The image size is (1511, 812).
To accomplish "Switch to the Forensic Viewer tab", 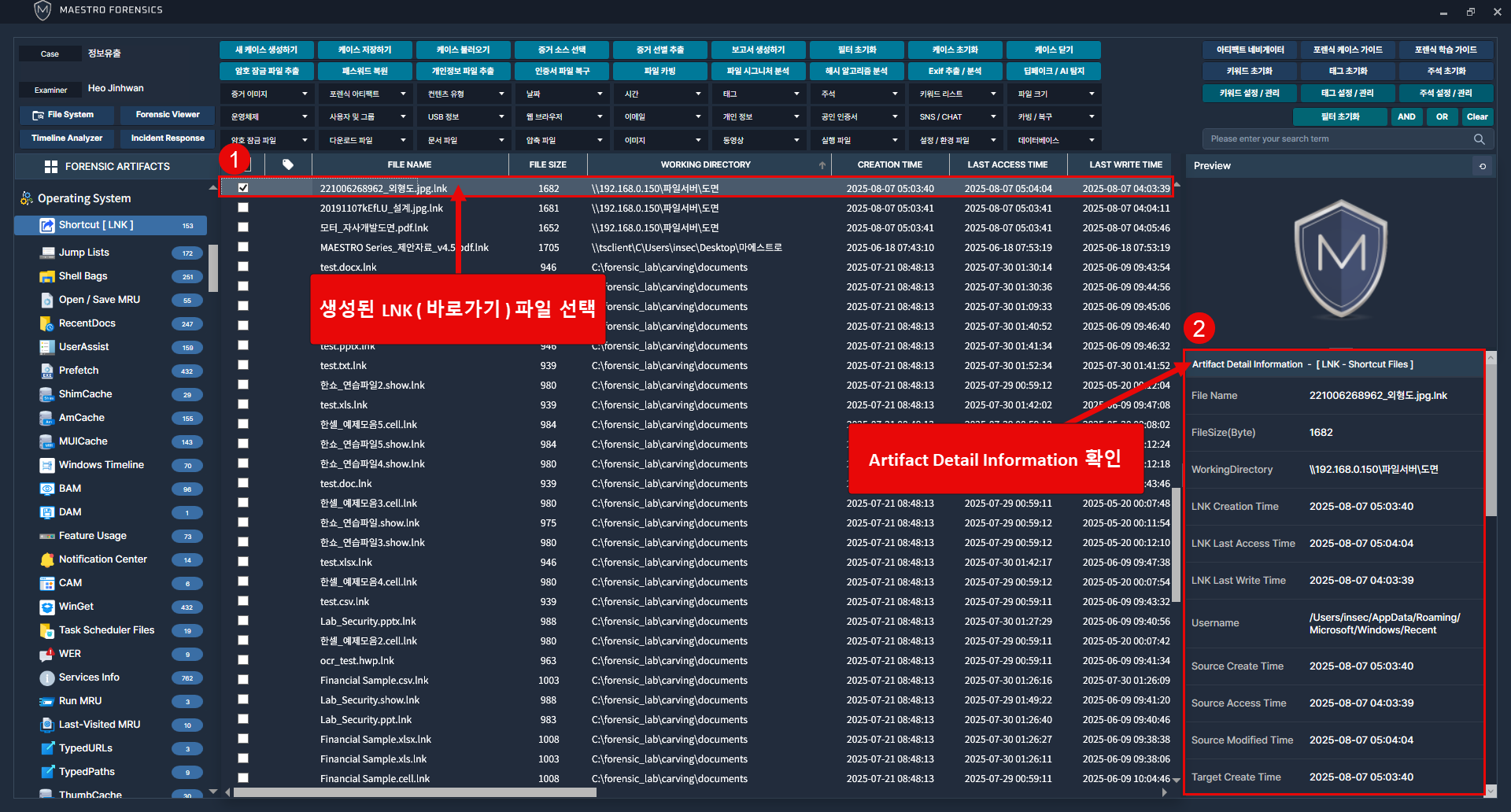I will [x=168, y=115].
